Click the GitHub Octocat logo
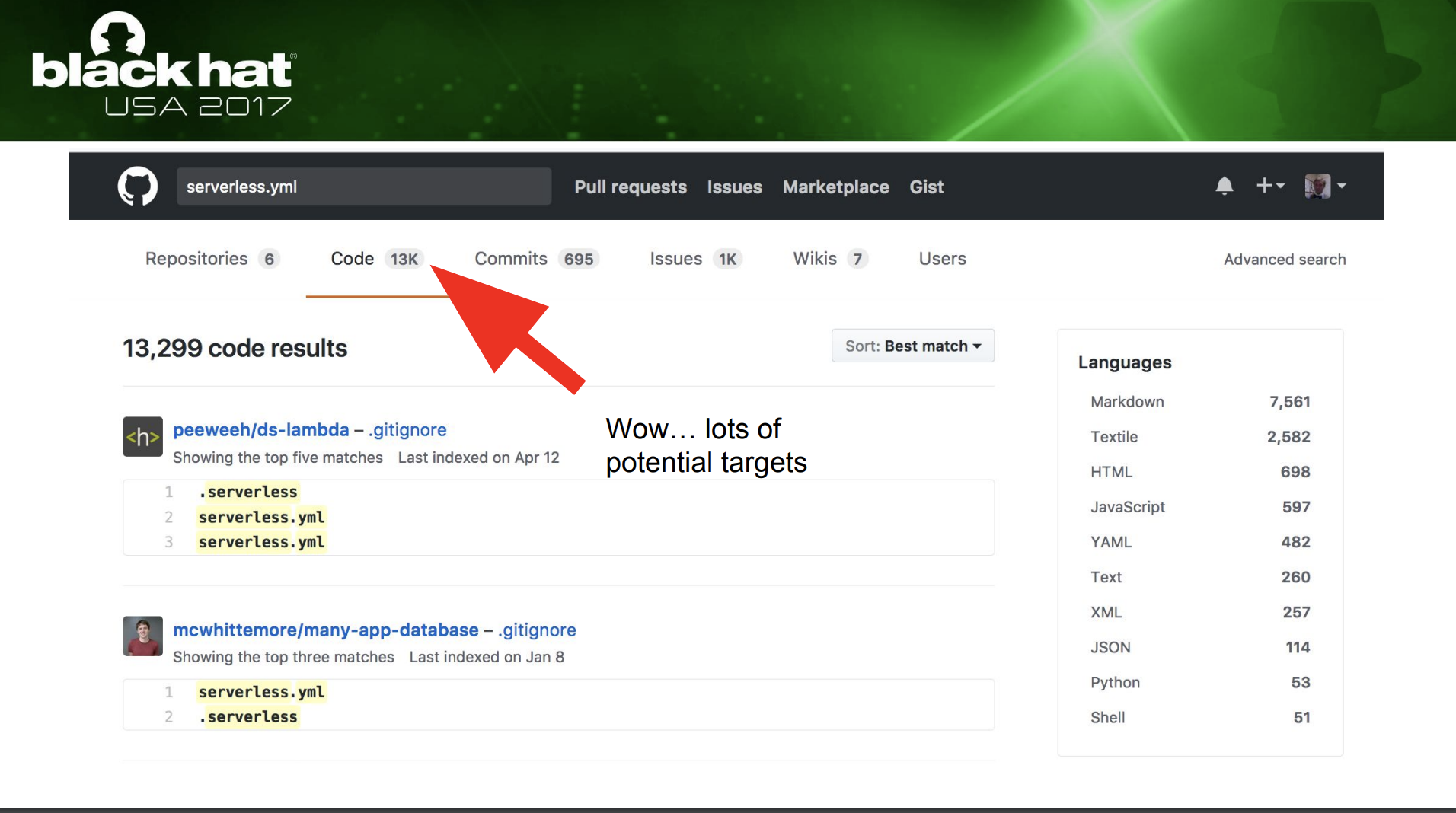This screenshot has height=813, width=1456. click(138, 187)
